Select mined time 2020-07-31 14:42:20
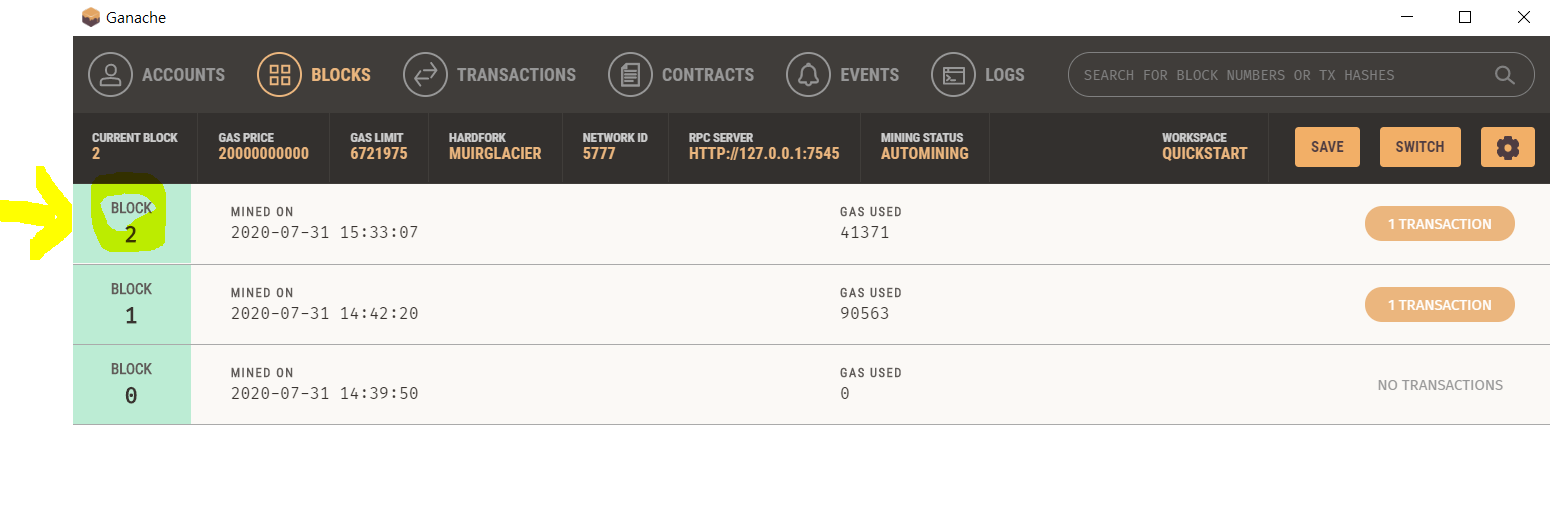The width and height of the screenshot is (1550, 507). pos(324,314)
